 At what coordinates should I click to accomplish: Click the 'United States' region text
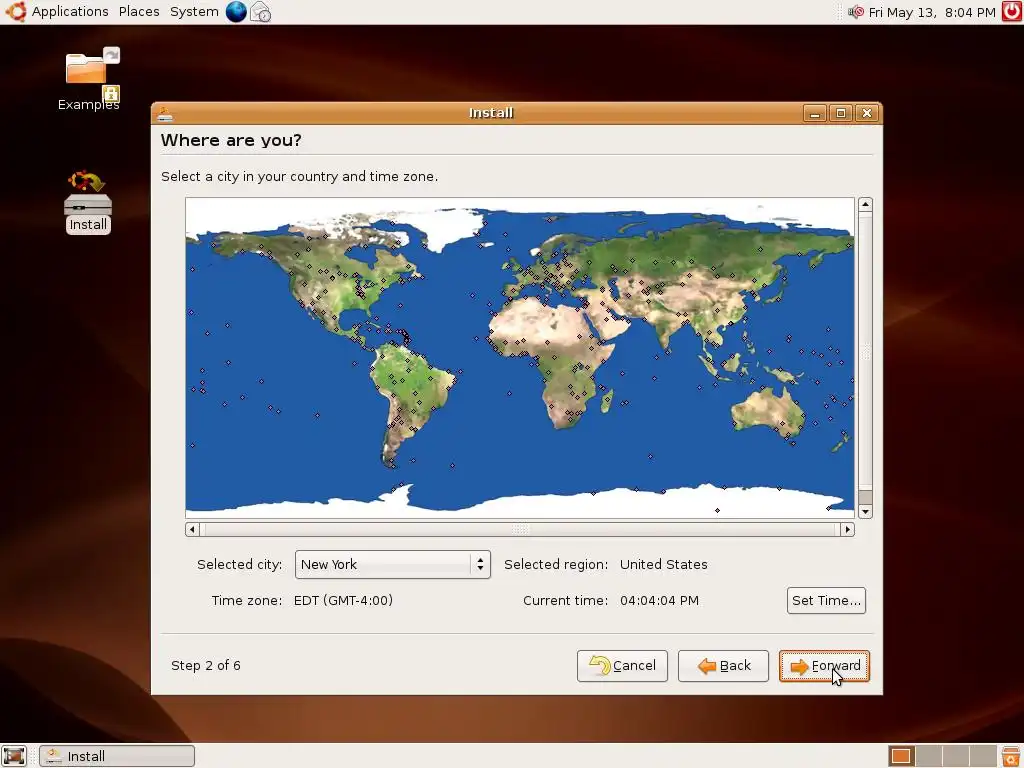pyautogui.click(x=664, y=564)
